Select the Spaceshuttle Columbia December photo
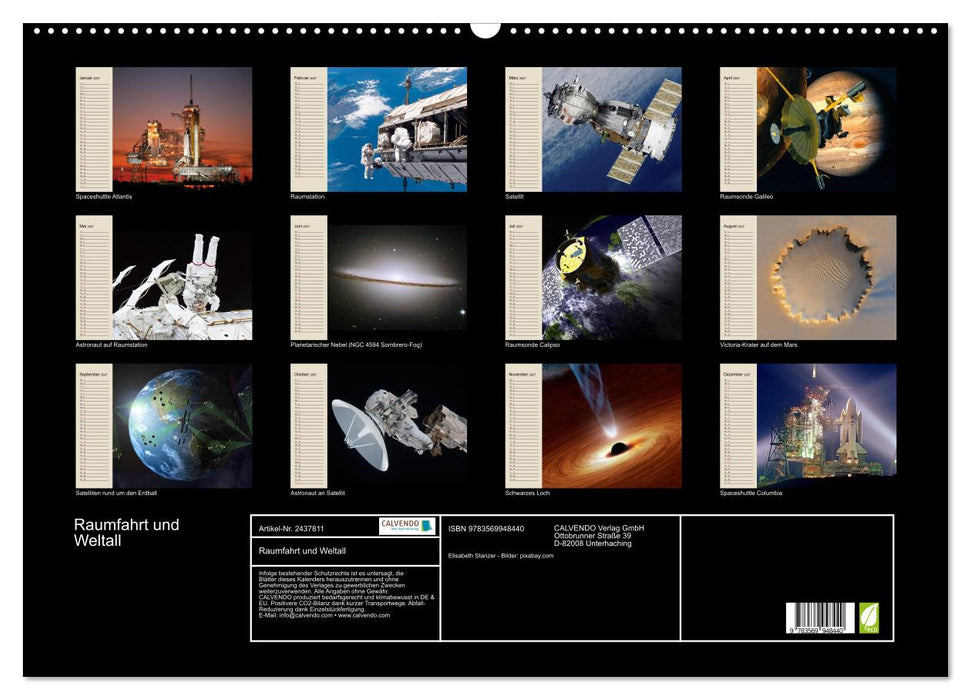Screen dimensions: 971x700 tap(827, 426)
